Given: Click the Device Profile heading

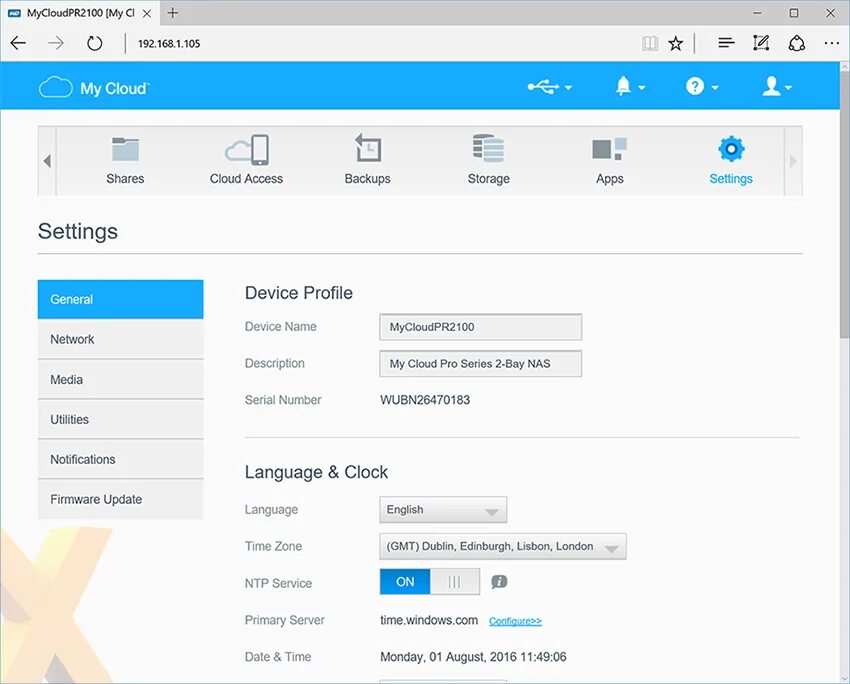Looking at the screenshot, I should pyautogui.click(x=299, y=293).
